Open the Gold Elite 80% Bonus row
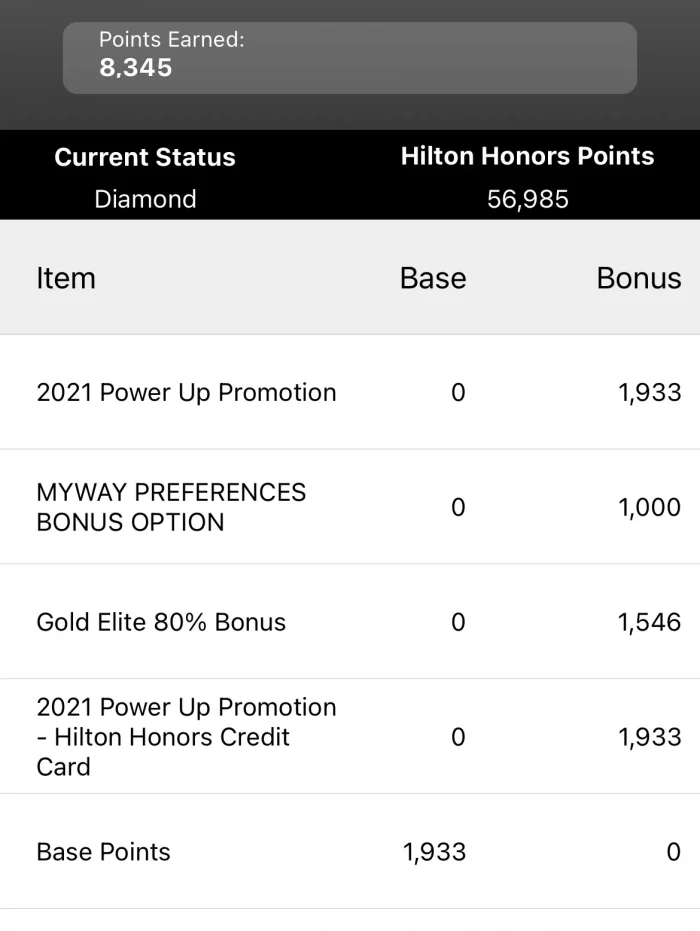 (x=350, y=622)
